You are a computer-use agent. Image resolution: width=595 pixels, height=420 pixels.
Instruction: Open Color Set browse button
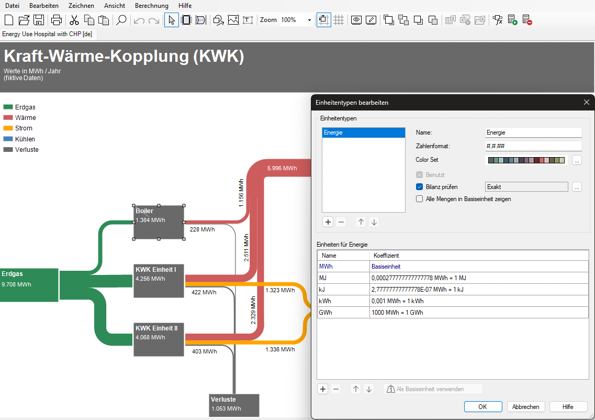tap(577, 160)
